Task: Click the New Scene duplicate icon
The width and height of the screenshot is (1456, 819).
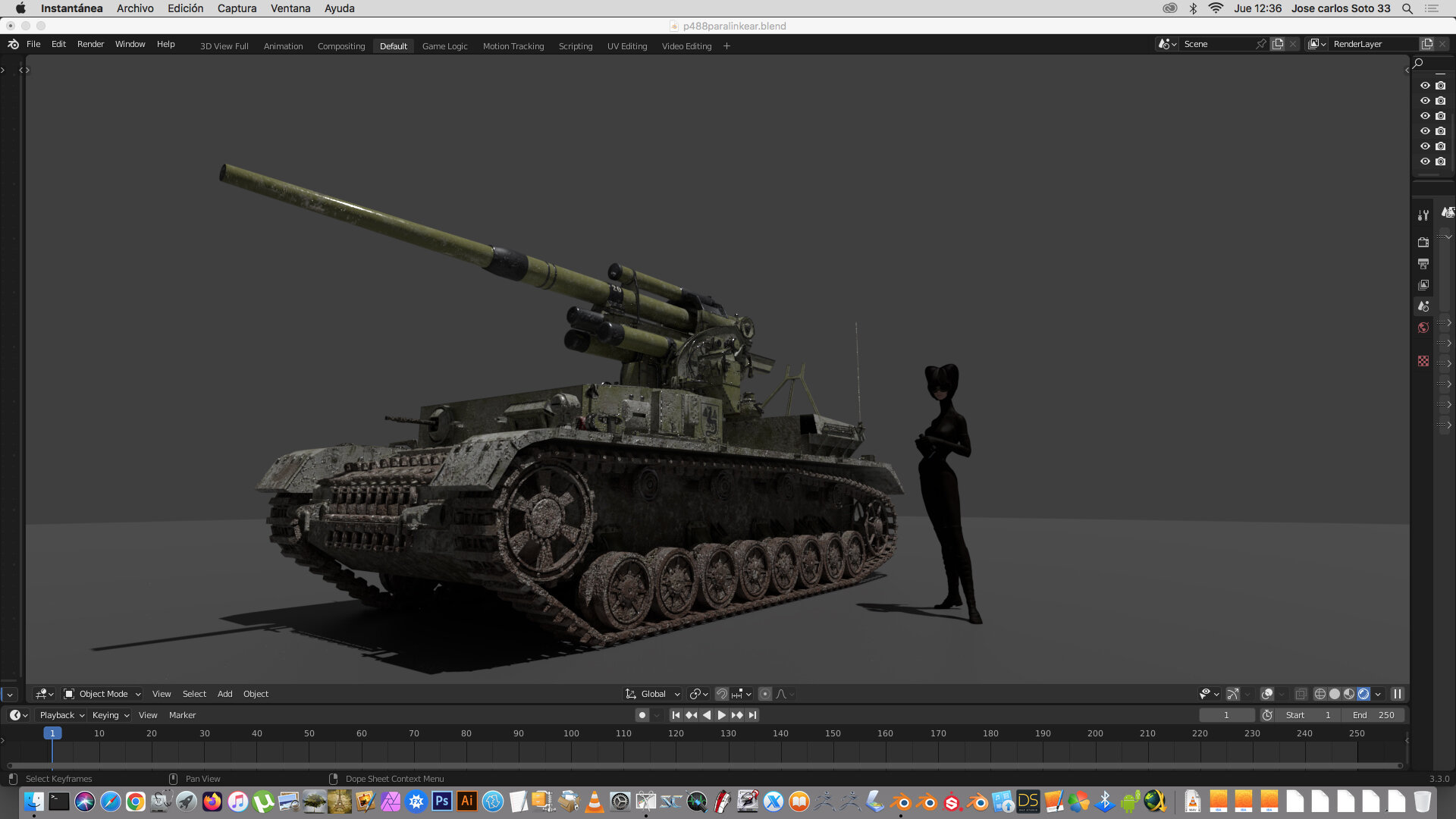Action: click(1278, 44)
